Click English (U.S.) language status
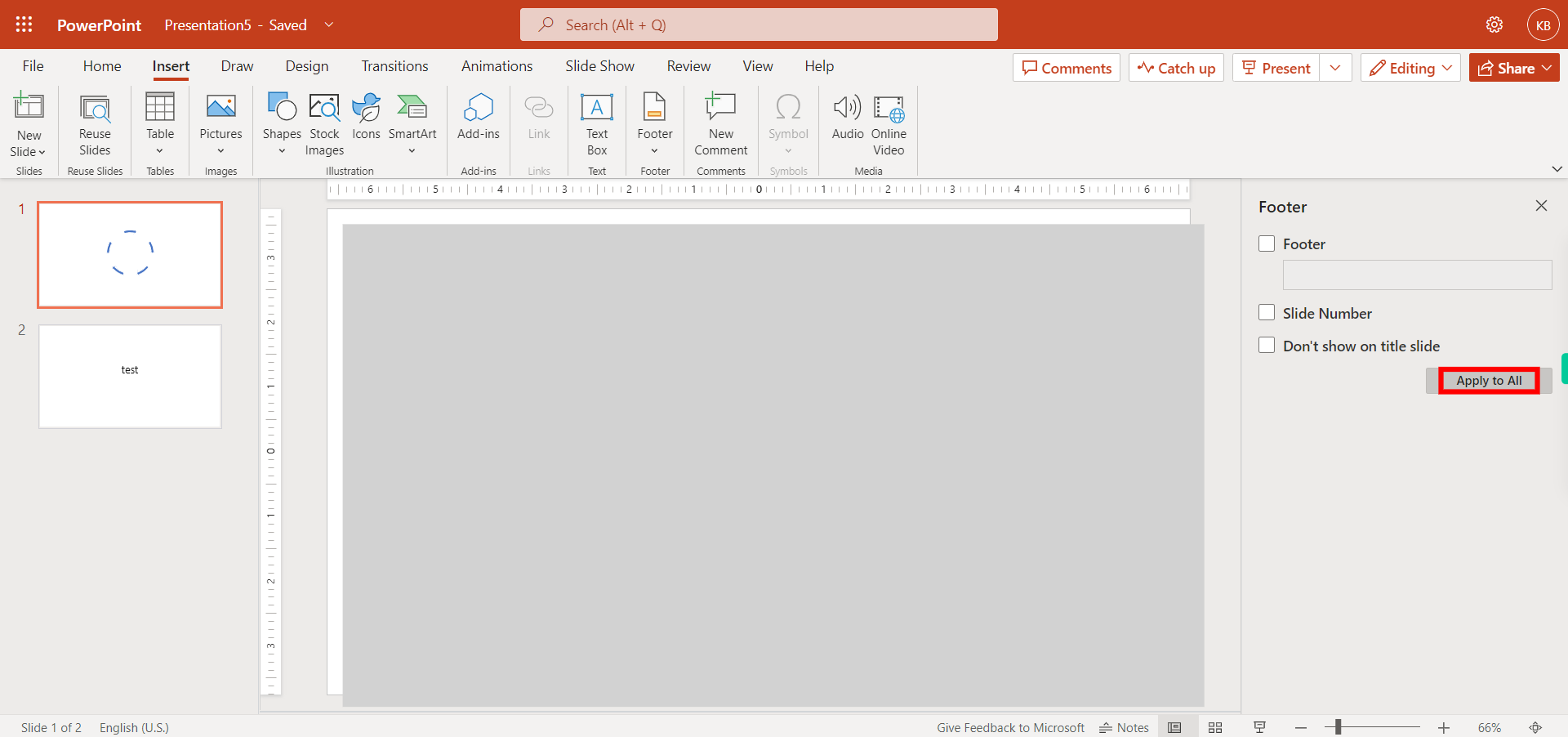This screenshot has height=737, width=1568. coord(134,727)
